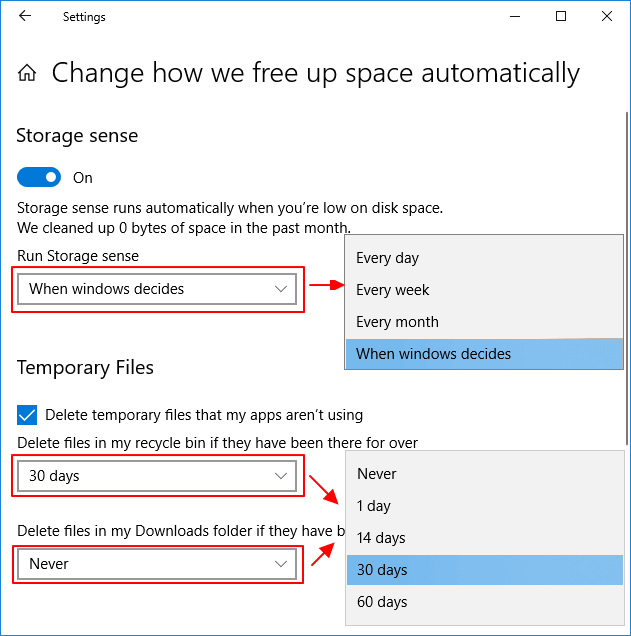Expand the recycle bin 30 days dropdown
The width and height of the screenshot is (631, 636).
click(x=157, y=476)
